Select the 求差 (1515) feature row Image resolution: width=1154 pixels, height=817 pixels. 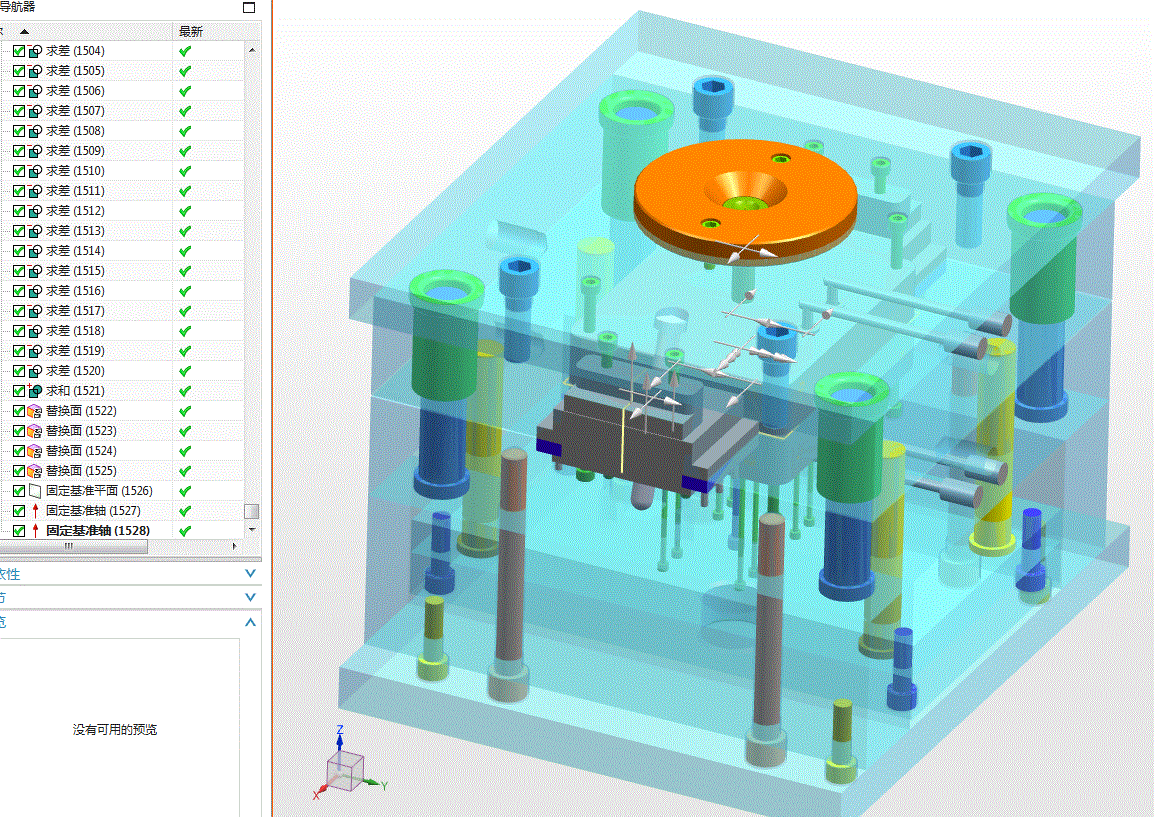[122, 271]
